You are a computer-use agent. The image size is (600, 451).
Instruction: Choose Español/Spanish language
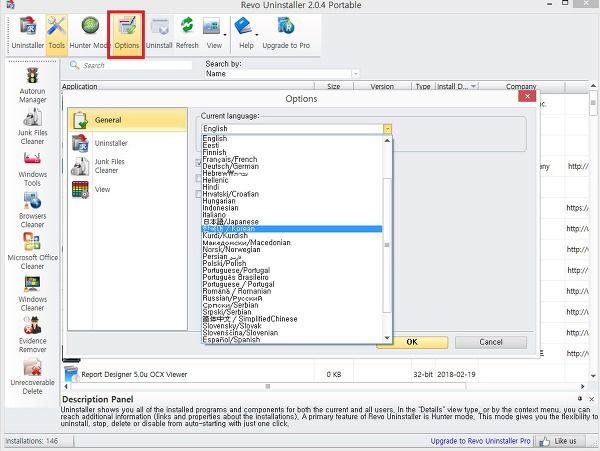click(x=292, y=340)
